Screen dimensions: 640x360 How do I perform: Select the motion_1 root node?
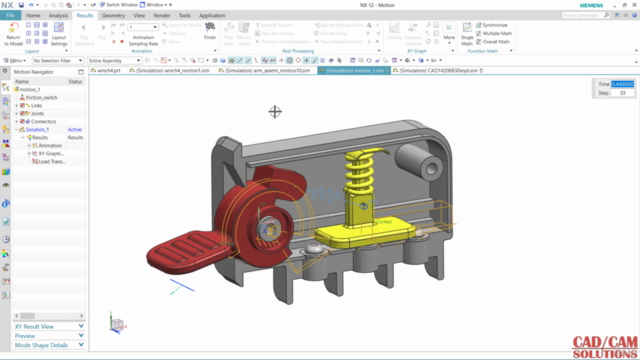(30, 89)
